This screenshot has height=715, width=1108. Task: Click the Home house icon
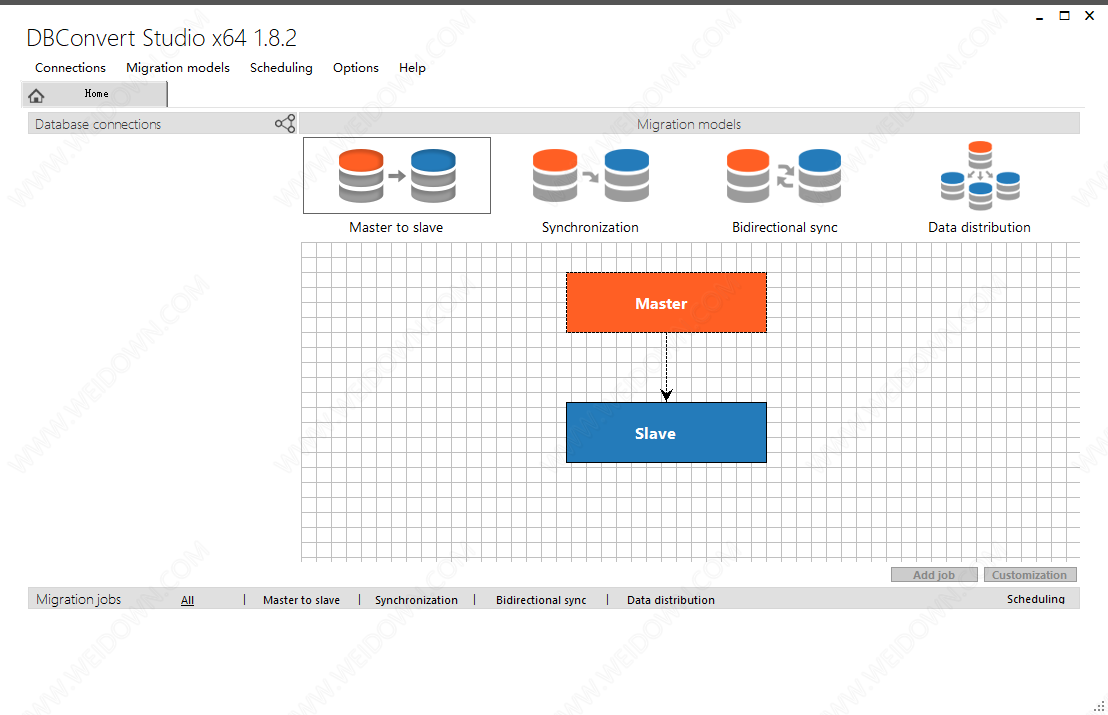(x=36, y=95)
